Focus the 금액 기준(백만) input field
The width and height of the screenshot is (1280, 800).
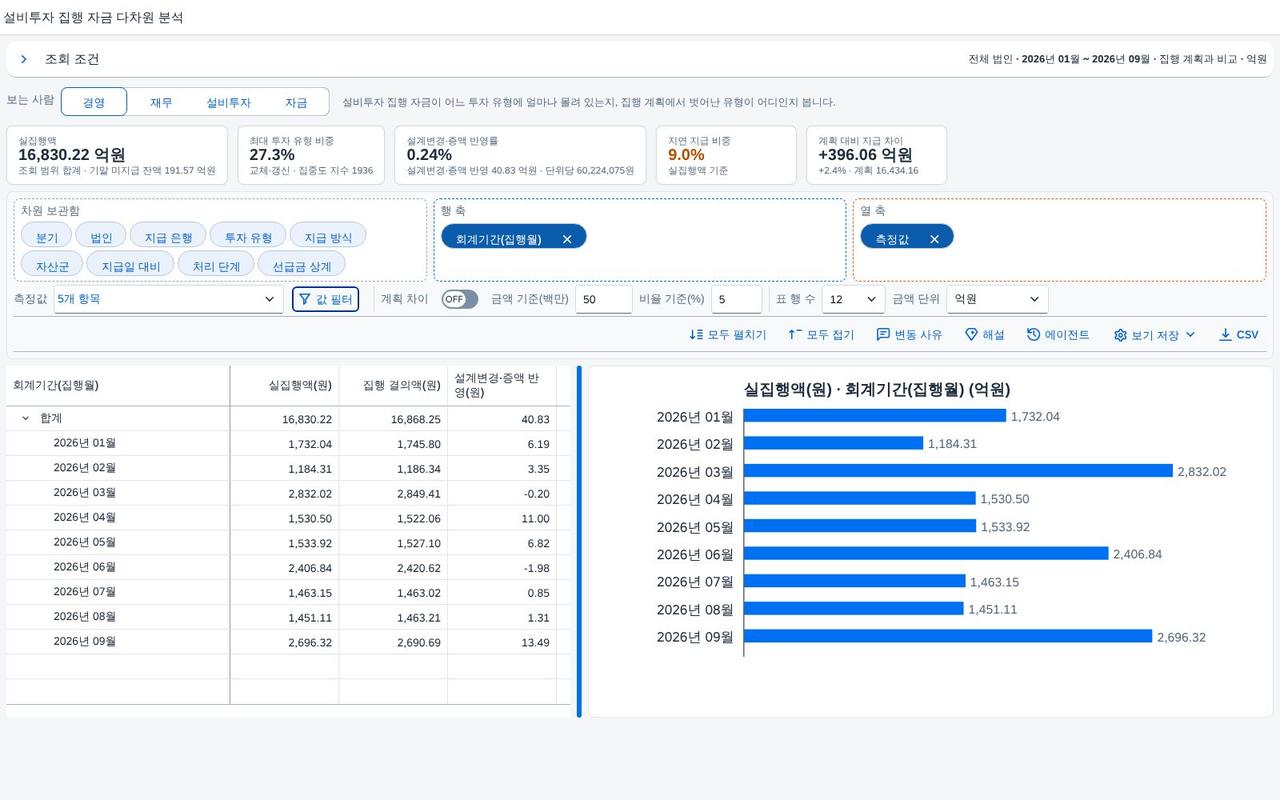pyautogui.click(x=604, y=299)
